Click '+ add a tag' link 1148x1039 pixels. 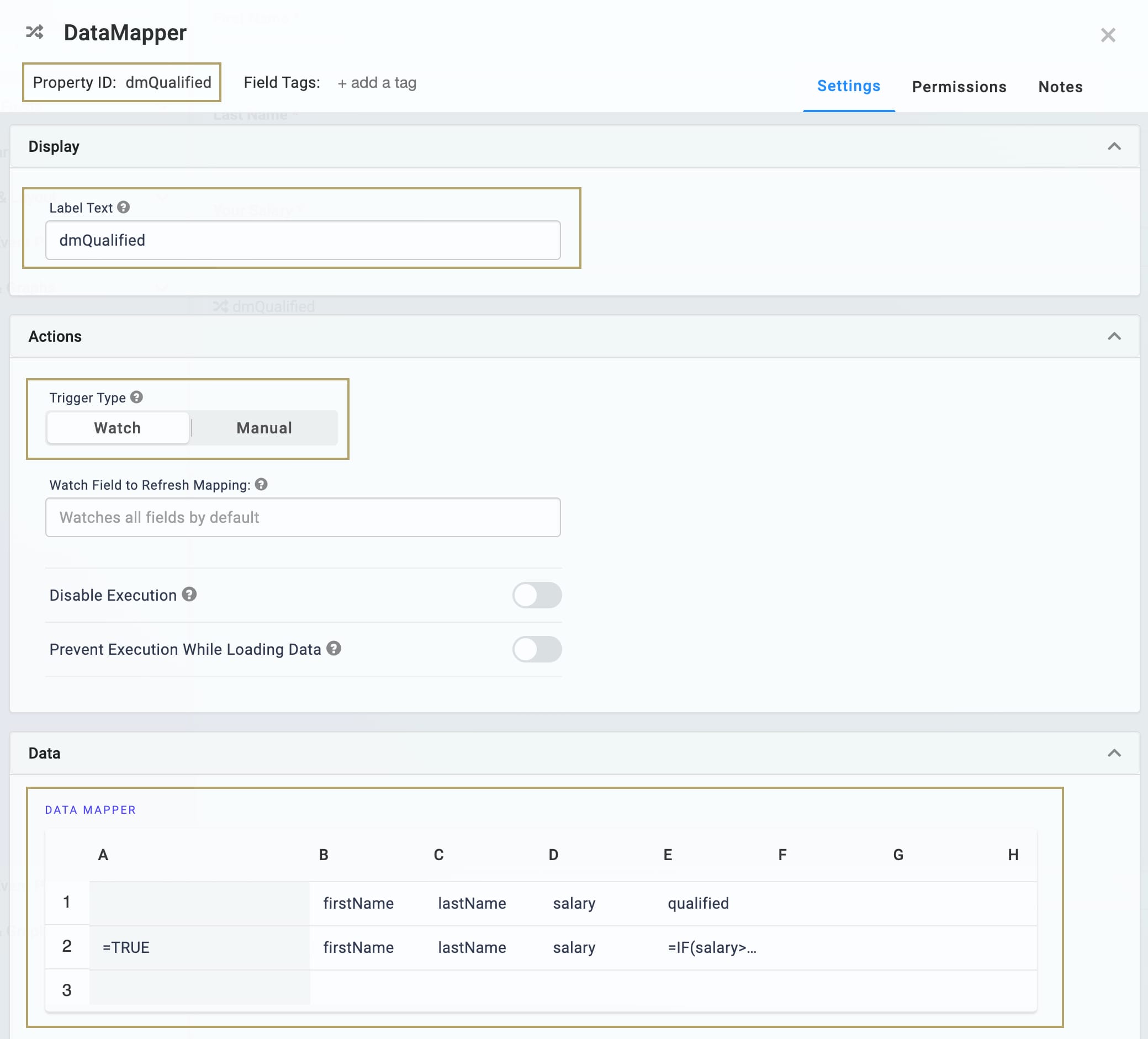point(377,83)
